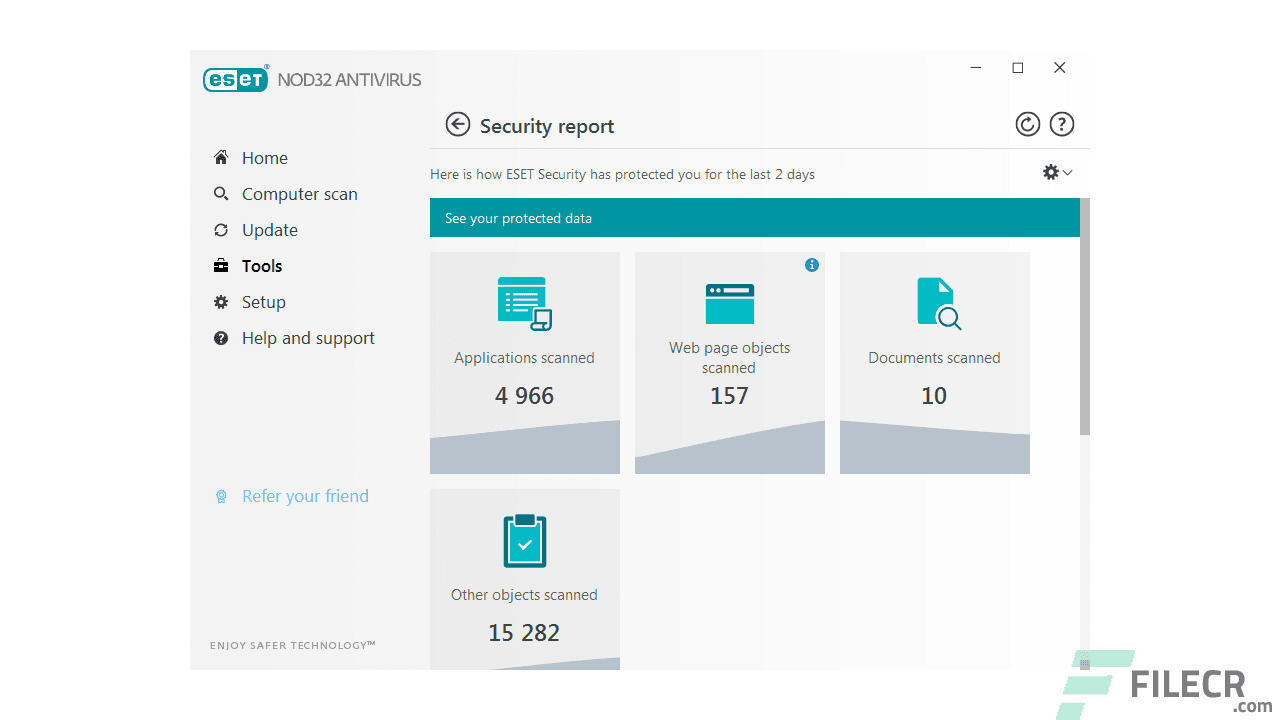Image resolution: width=1280 pixels, height=720 pixels.
Task: Open the Setup section
Action: click(263, 302)
